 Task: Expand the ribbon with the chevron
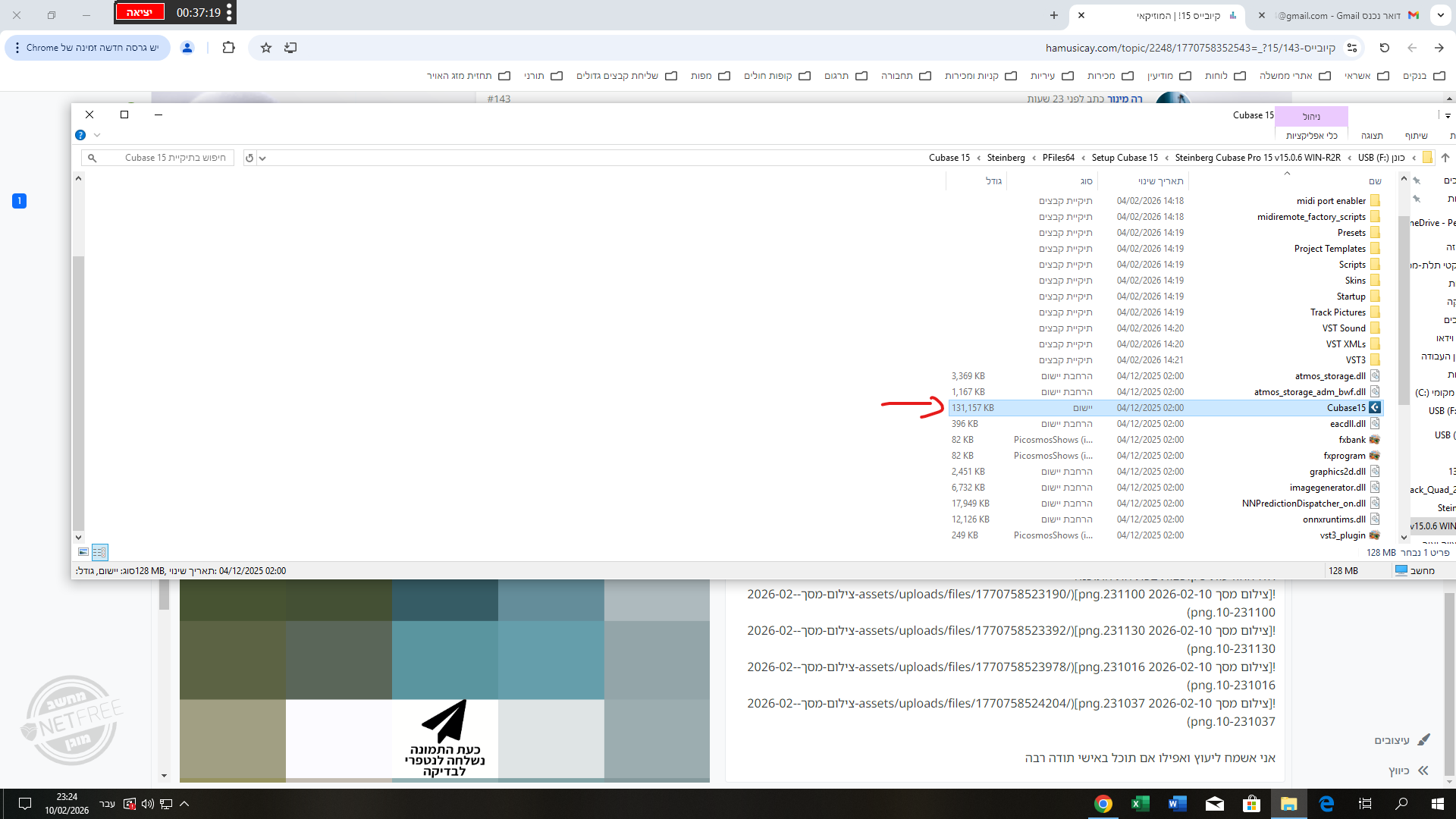pos(97,135)
